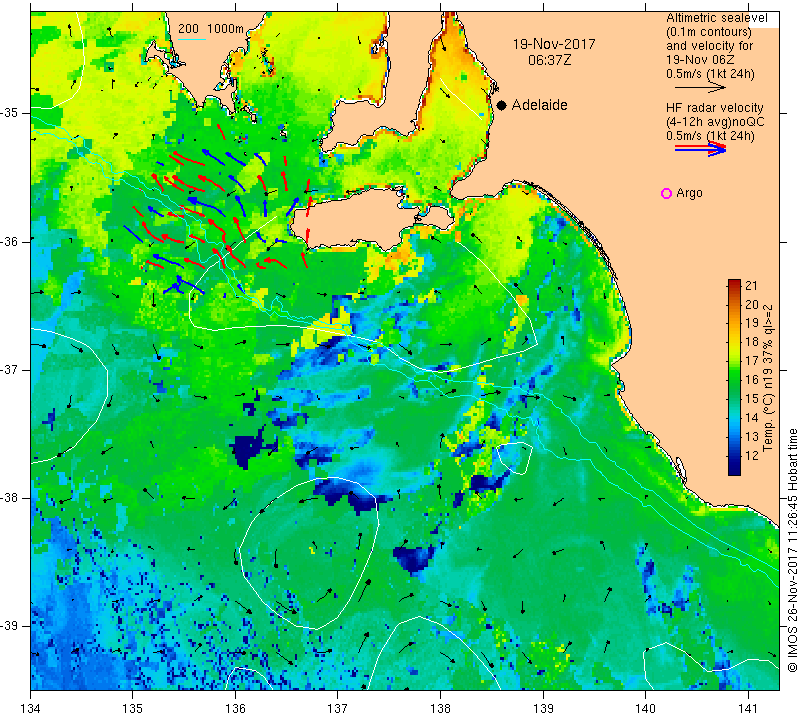
Task: Click the latitude label -36
Action: pyautogui.click(x=10, y=241)
